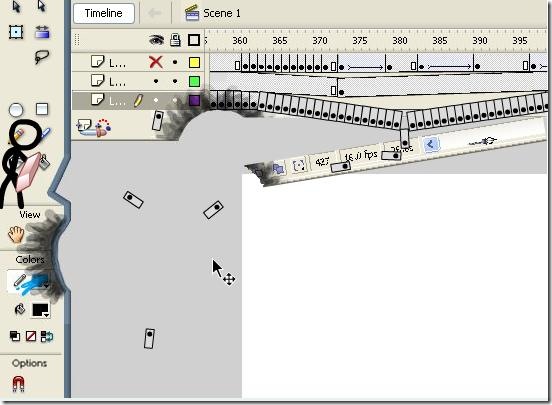Toggle the Timeline button
552x405 pixels.
tap(104, 13)
